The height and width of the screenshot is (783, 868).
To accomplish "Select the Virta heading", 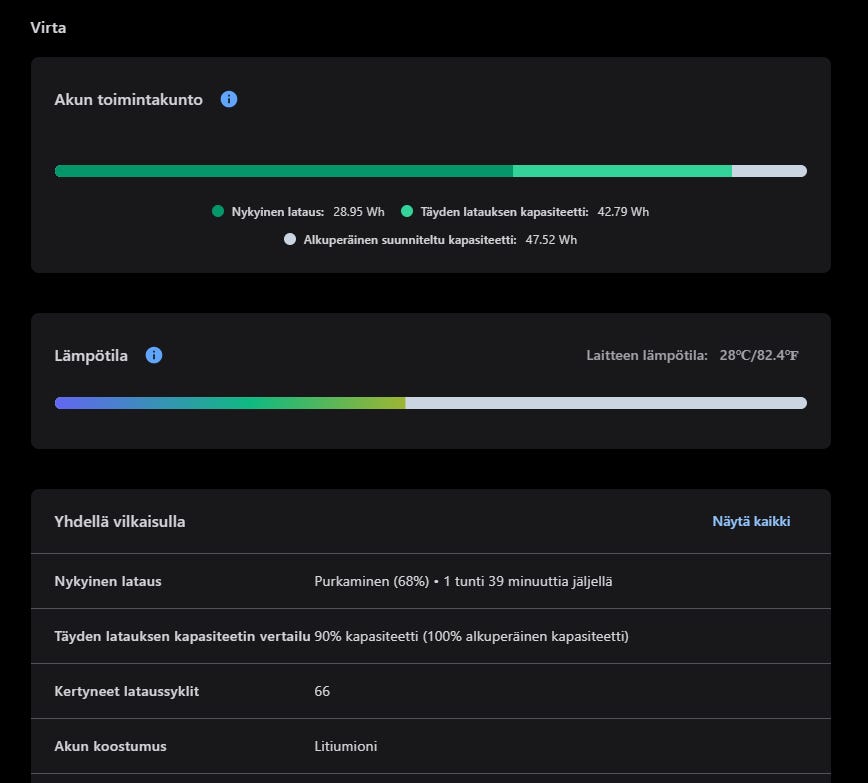I will 48,28.
